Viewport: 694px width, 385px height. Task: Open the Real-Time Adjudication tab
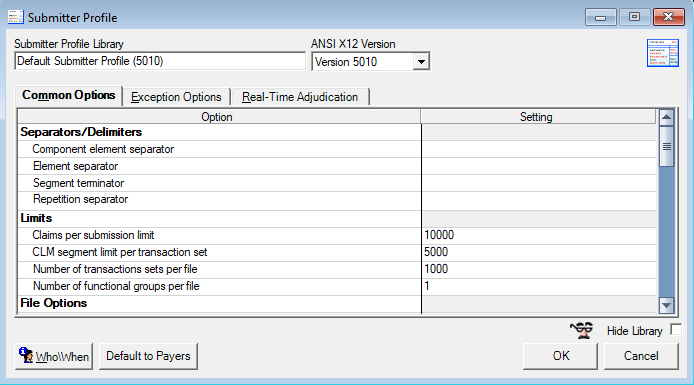(300, 97)
